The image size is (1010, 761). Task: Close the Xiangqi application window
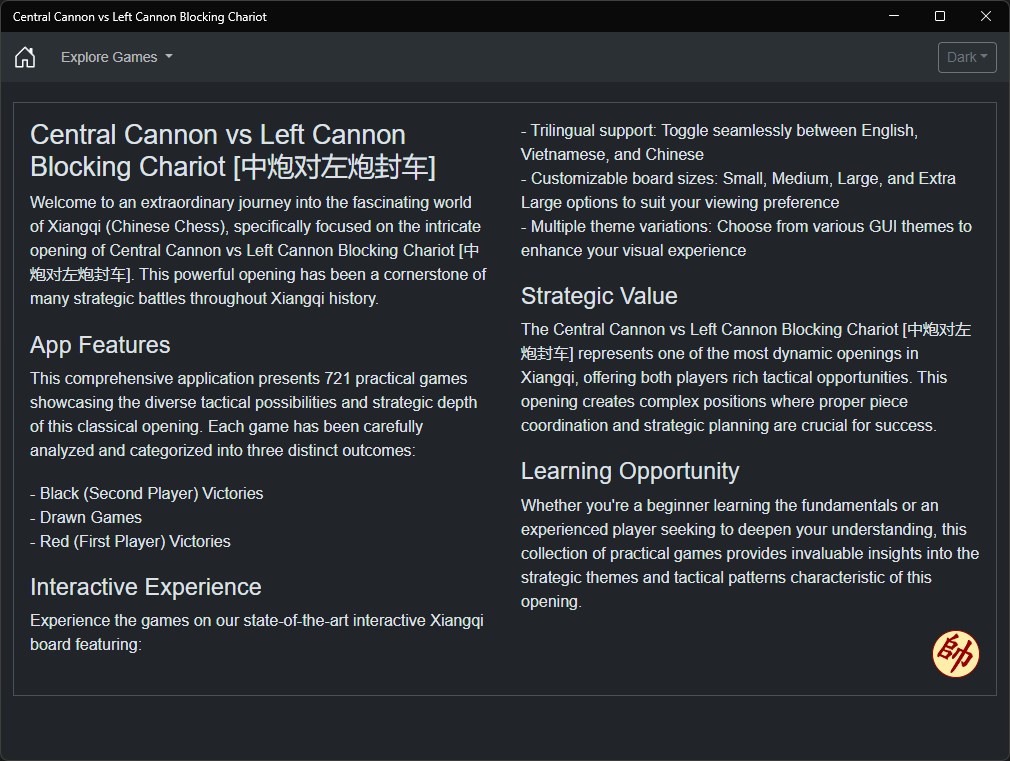pos(986,16)
